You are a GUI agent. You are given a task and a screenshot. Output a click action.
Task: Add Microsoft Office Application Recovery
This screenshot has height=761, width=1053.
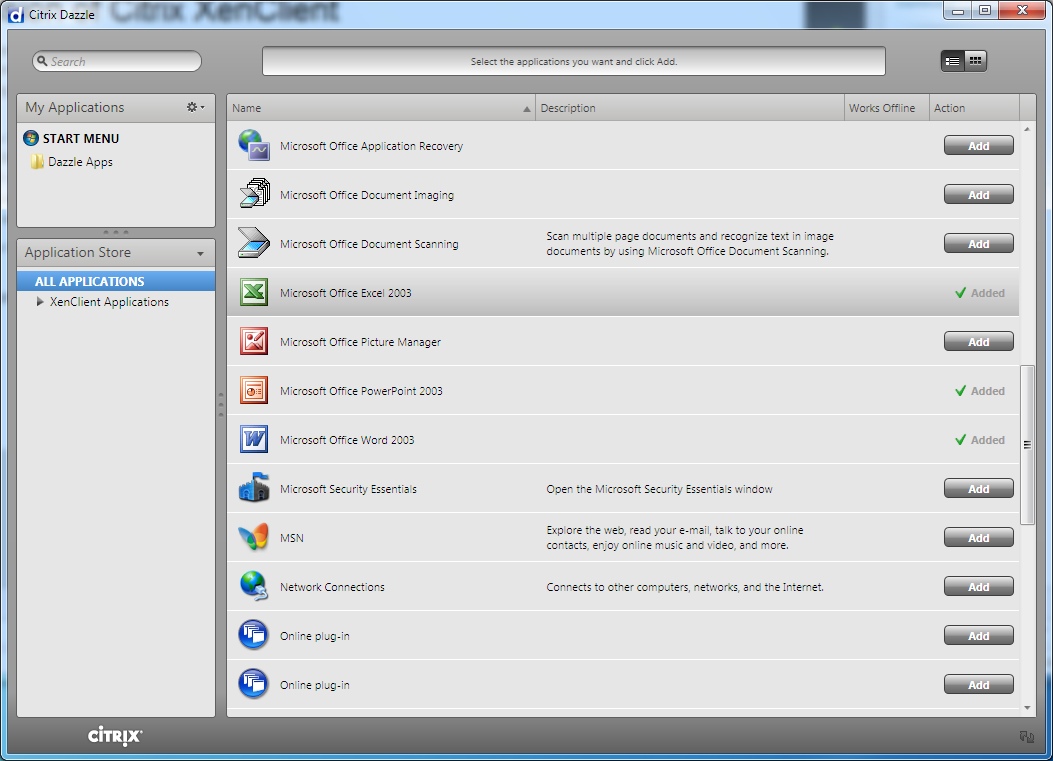978,146
